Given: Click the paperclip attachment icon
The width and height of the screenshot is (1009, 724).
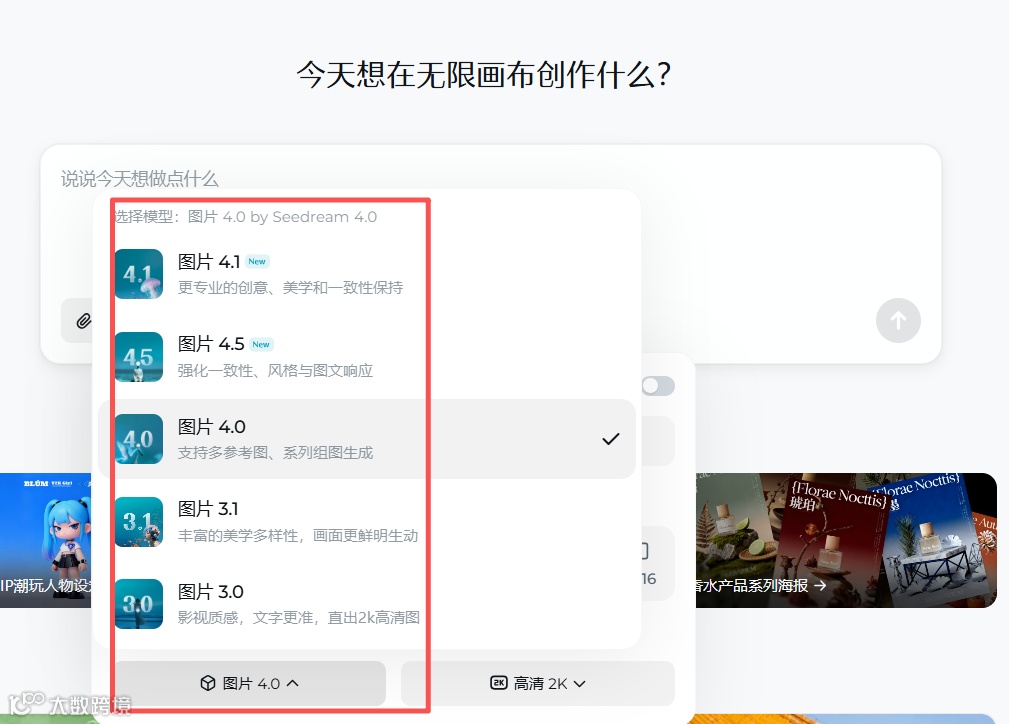Looking at the screenshot, I should coord(84,320).
